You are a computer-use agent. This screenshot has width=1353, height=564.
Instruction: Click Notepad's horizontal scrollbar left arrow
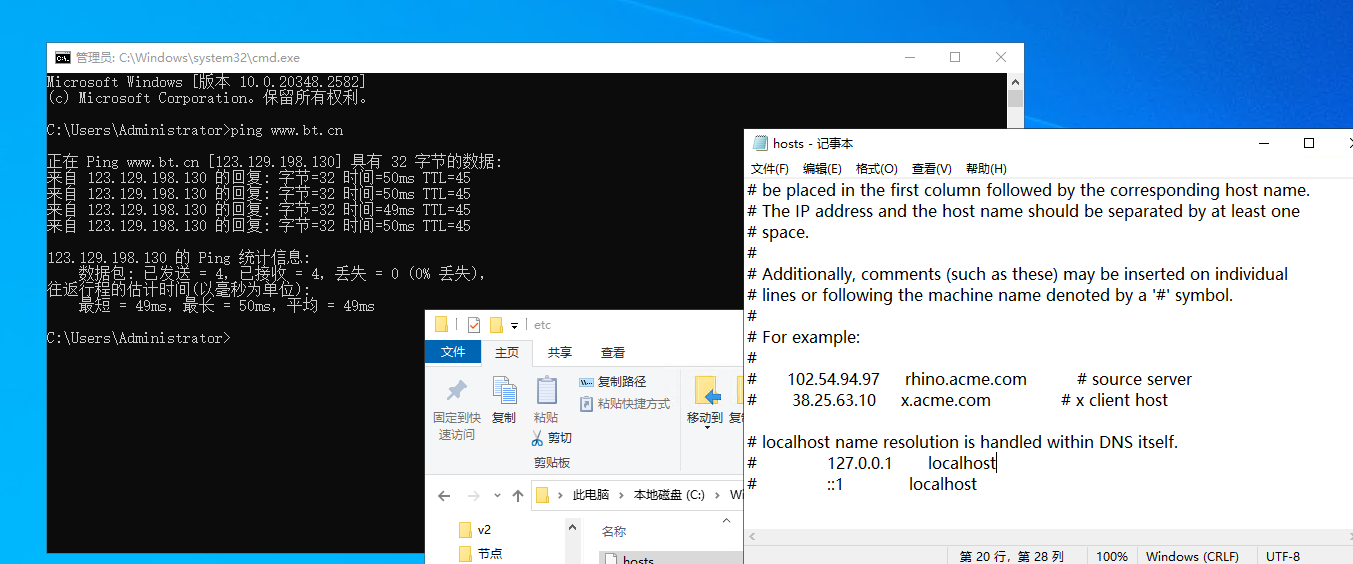754,538
